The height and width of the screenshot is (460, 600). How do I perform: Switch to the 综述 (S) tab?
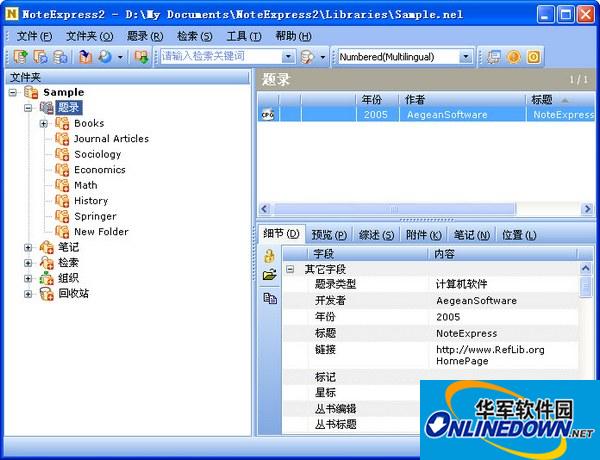pyautogui.click(x=377, y=235)
